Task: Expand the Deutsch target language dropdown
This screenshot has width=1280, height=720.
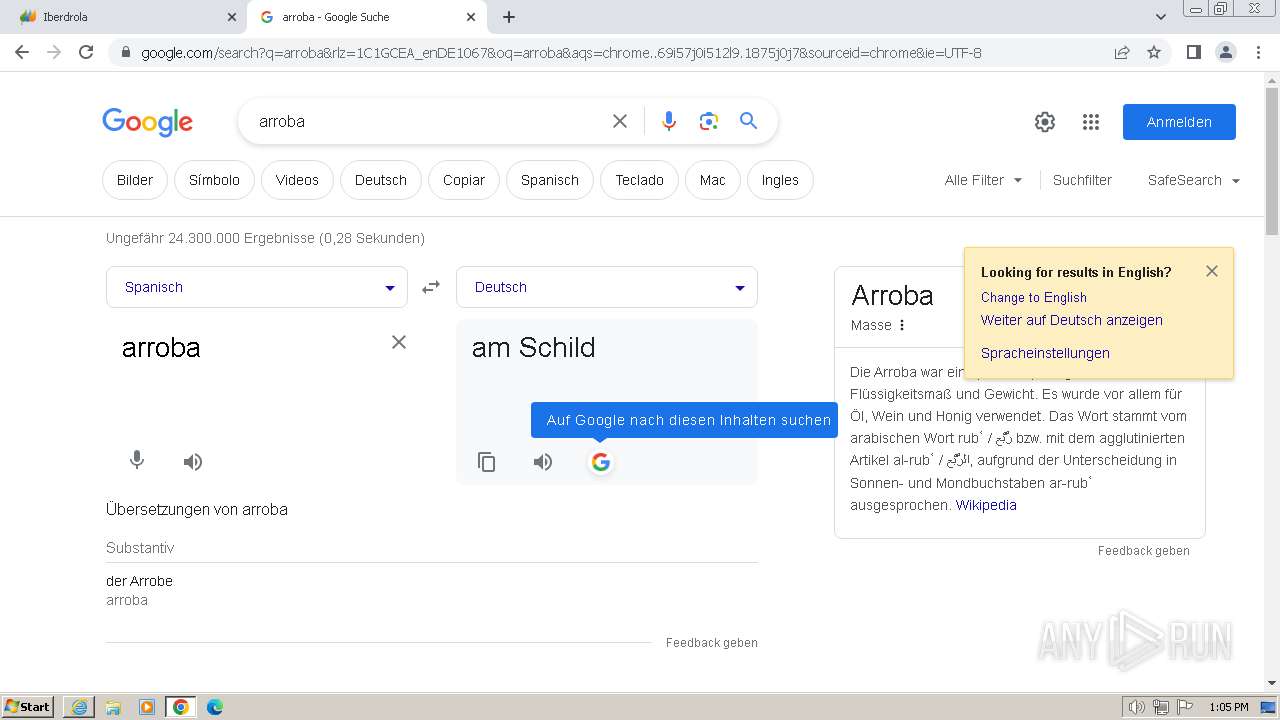Action: (x=607, y=287)
